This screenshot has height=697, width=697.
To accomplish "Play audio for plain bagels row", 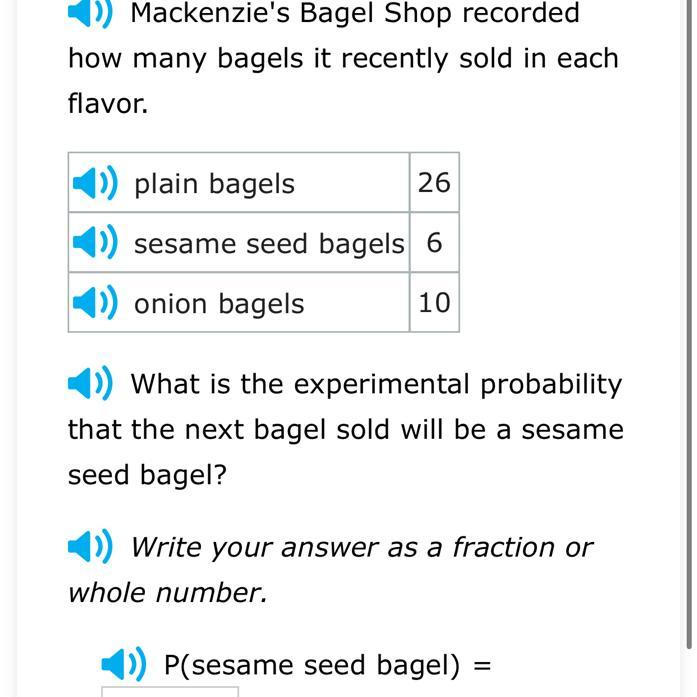I will [x=95, y=183].
